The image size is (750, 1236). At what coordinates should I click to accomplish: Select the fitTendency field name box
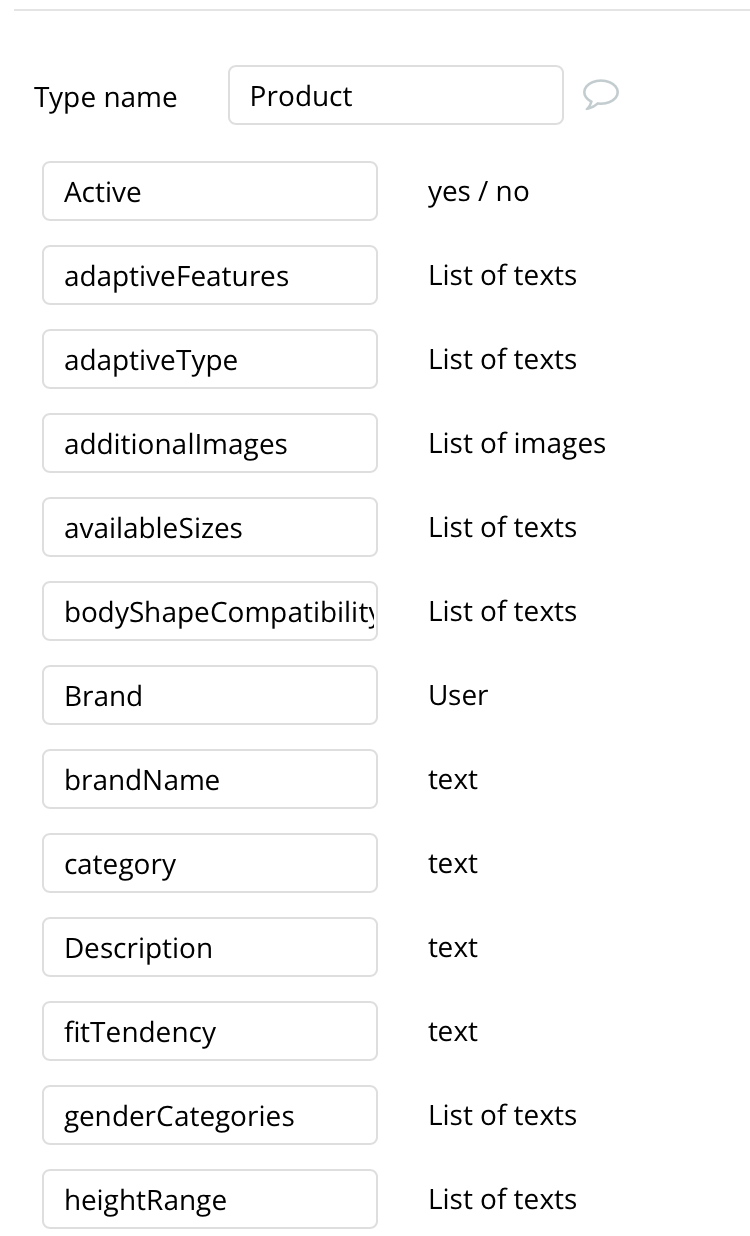click(210, 1031)
